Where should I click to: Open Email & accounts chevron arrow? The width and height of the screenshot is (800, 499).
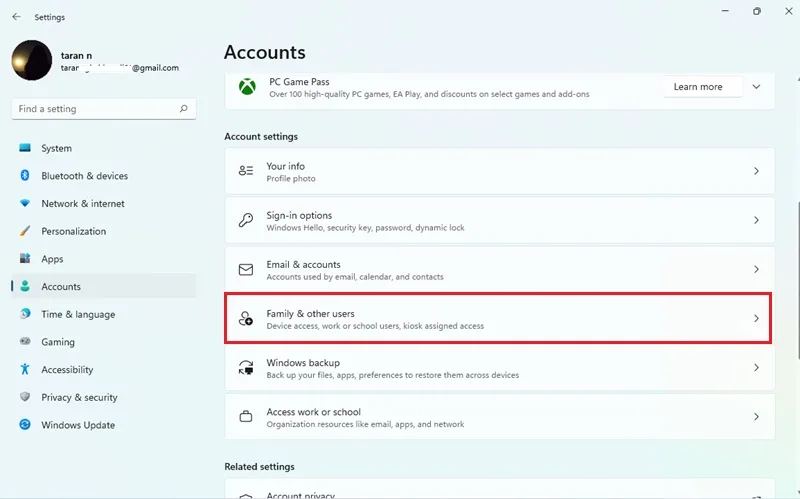[x=757, y=269]
